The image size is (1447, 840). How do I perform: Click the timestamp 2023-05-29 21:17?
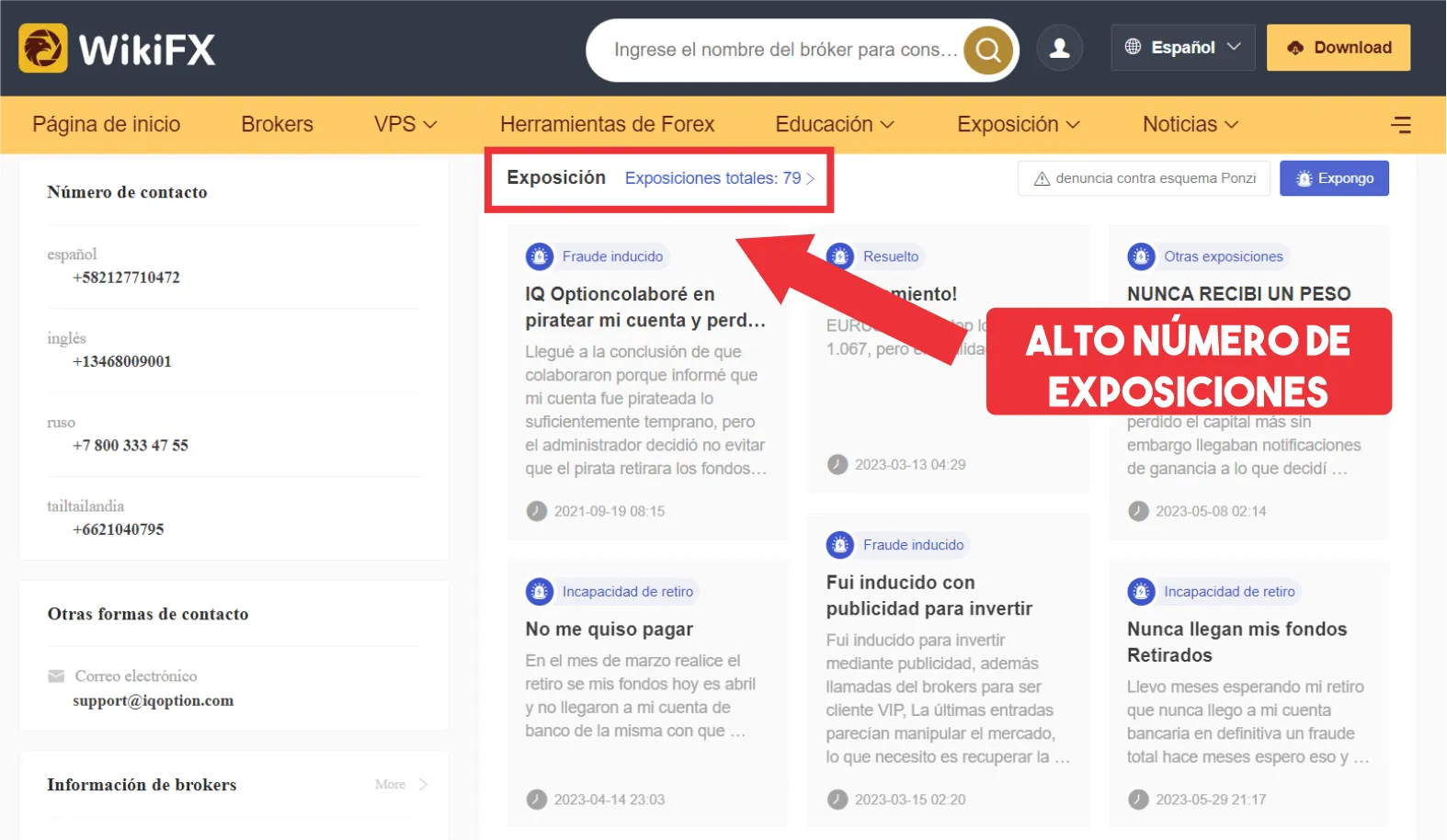tap(1211, 800)
